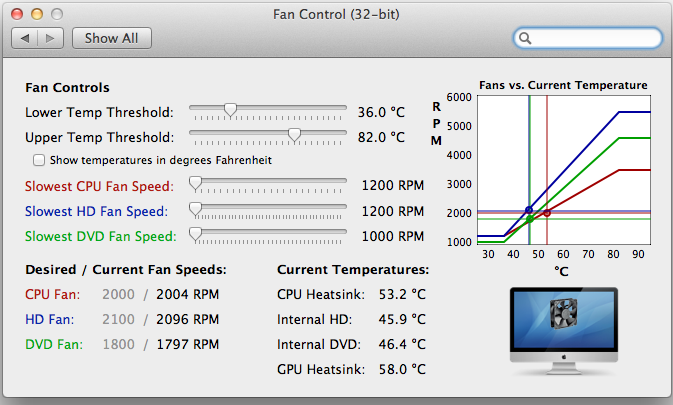This screenshot has height=405, width=673.
Task: Click the iMac fan image
Action: click(x=564, y=331)
